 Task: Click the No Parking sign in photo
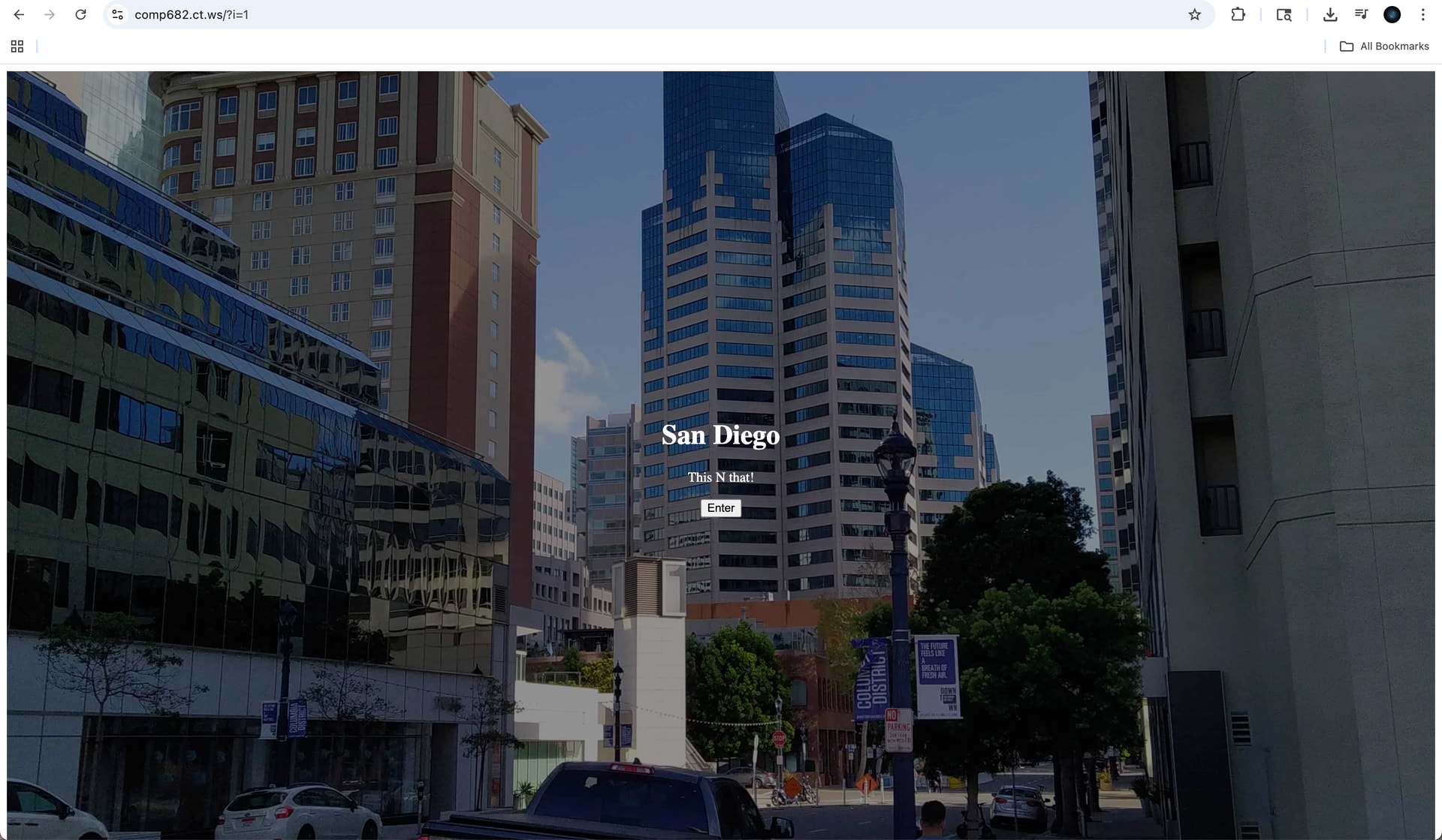[898, 729]
